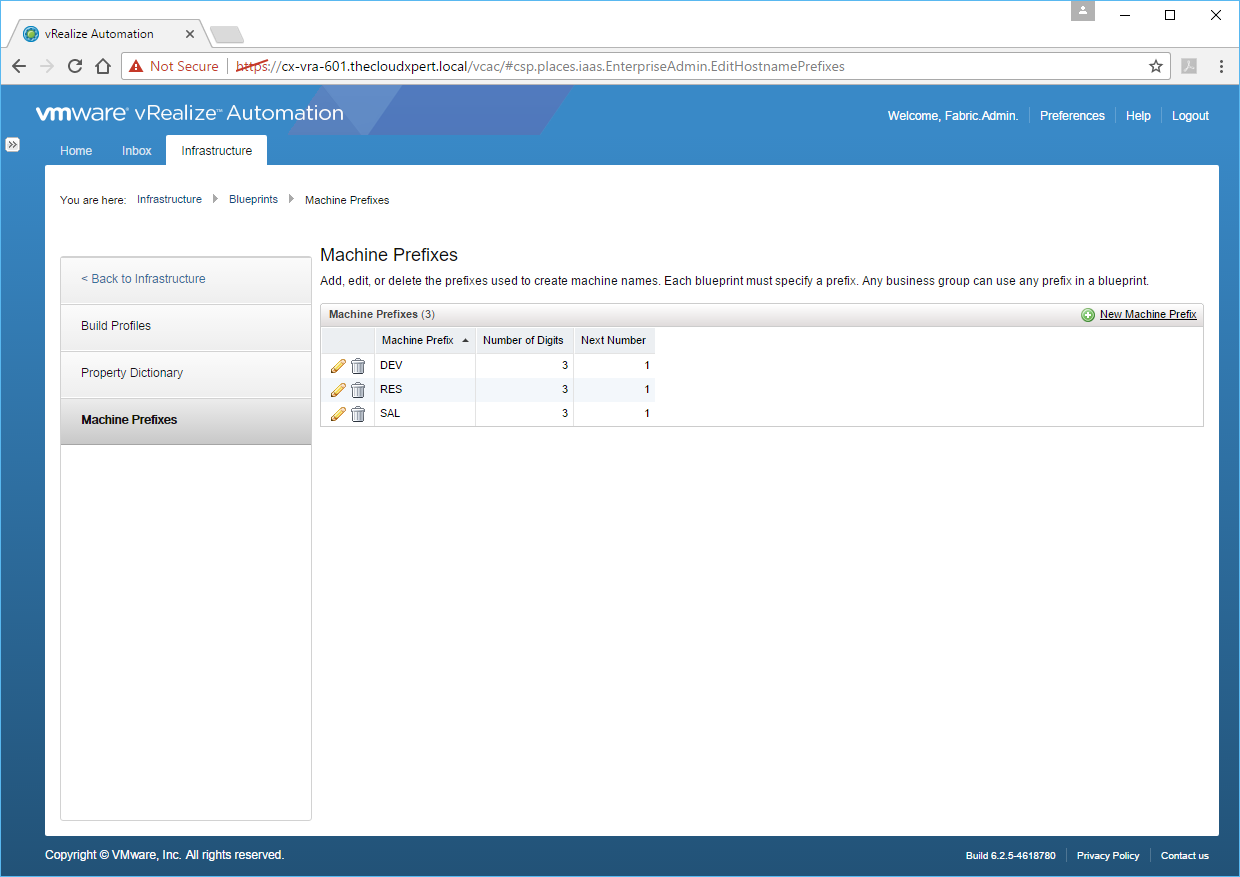Open Property Dictionary from the sidebar
The width and height of the screenshot is (1240, 877).
point(132,373)
